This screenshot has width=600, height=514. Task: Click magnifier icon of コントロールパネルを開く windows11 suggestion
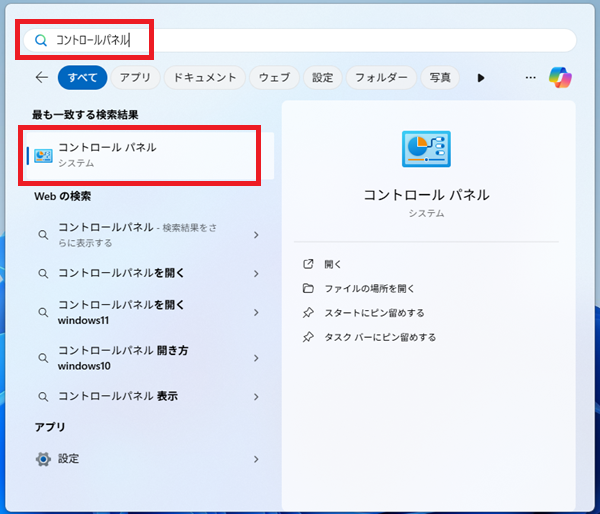coord(43,312)
